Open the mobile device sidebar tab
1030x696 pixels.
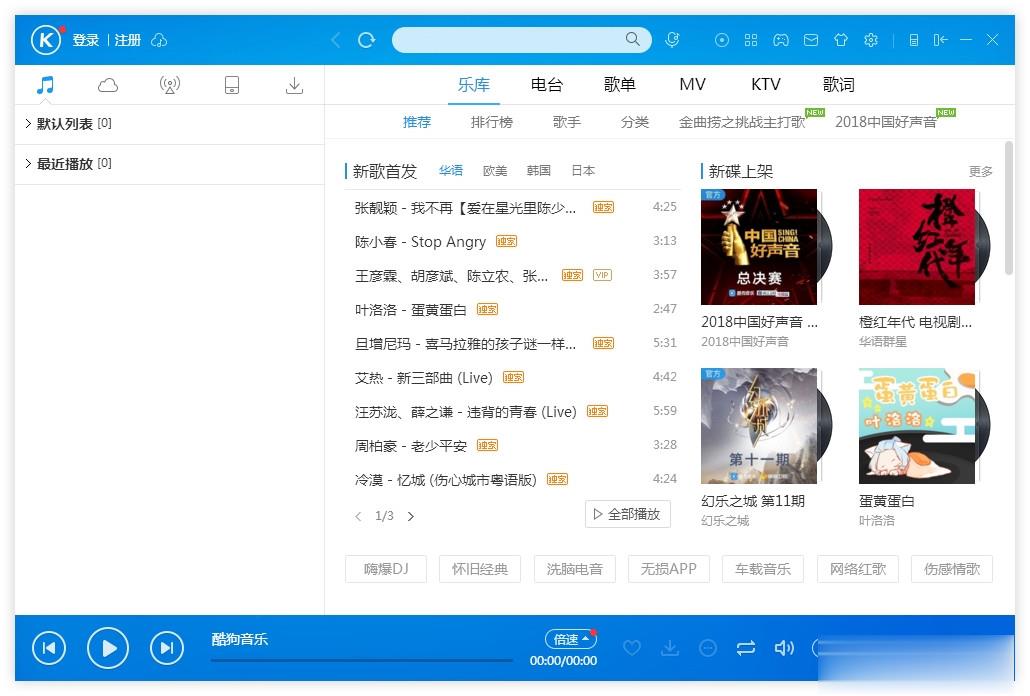[x=232, y=85]
